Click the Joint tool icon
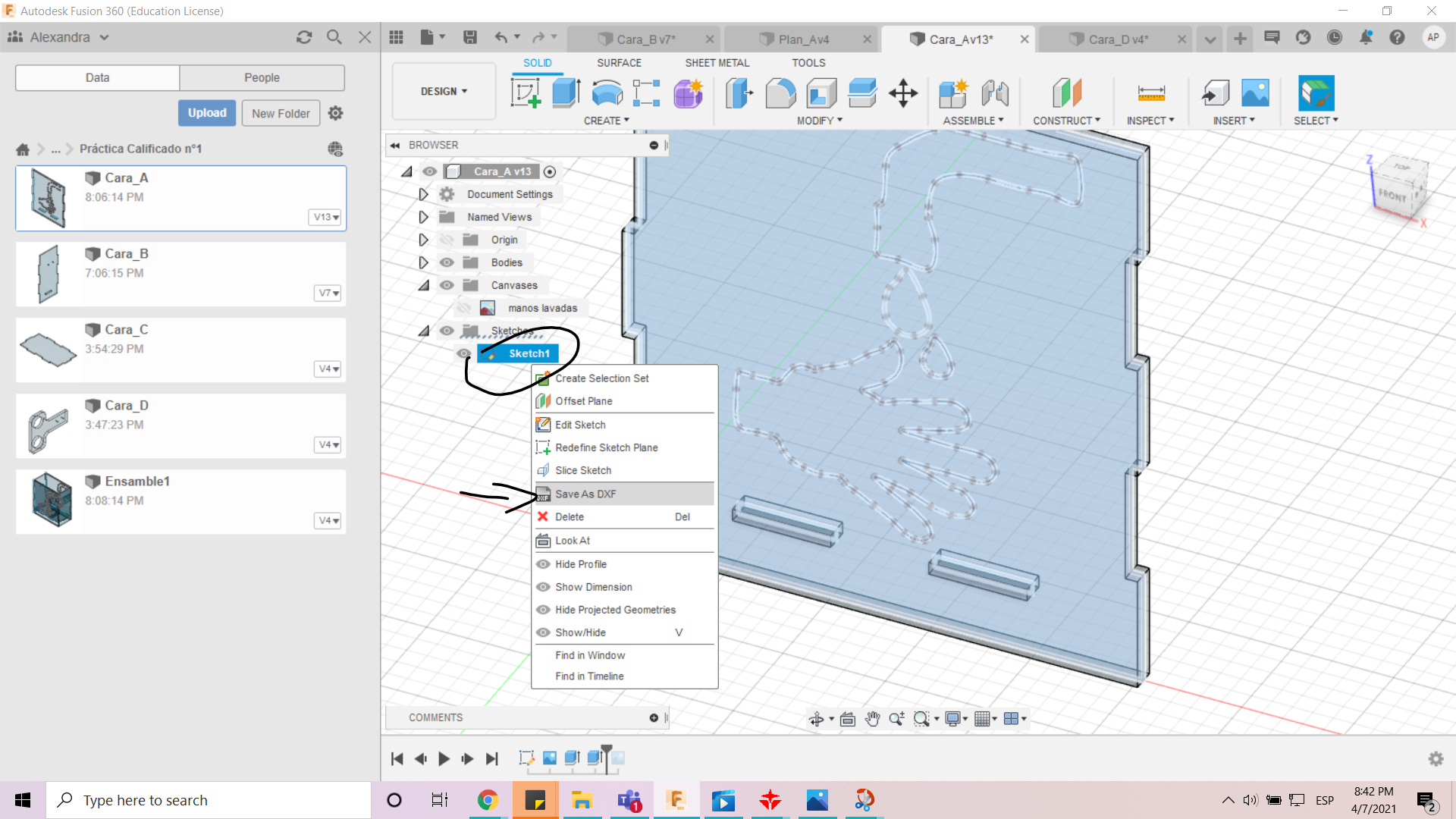1456x819 pixels. [x=995, y=93]
